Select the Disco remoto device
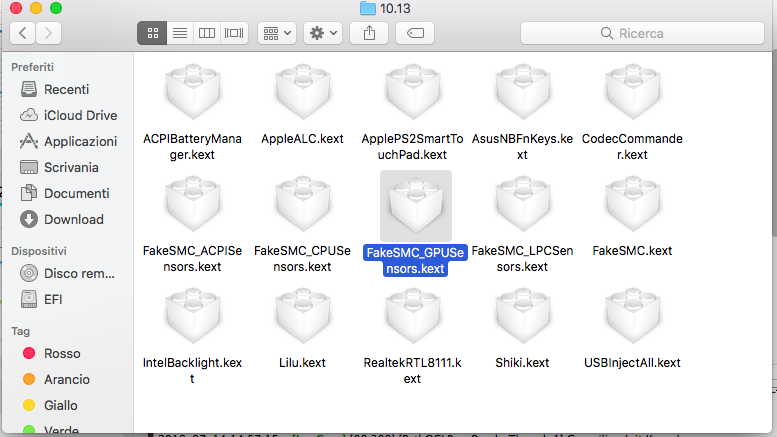Screen dimensions: 777x437 click(67, 273)
